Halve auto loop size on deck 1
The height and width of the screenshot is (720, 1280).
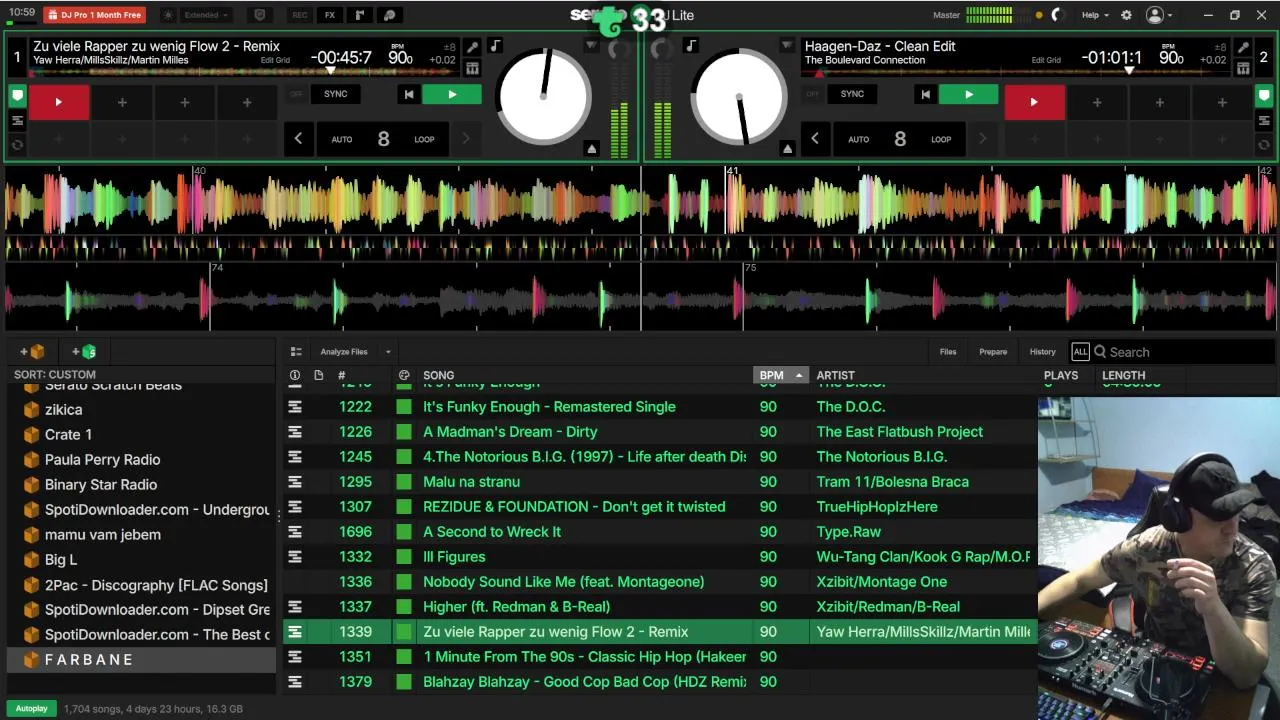[298, 139]
